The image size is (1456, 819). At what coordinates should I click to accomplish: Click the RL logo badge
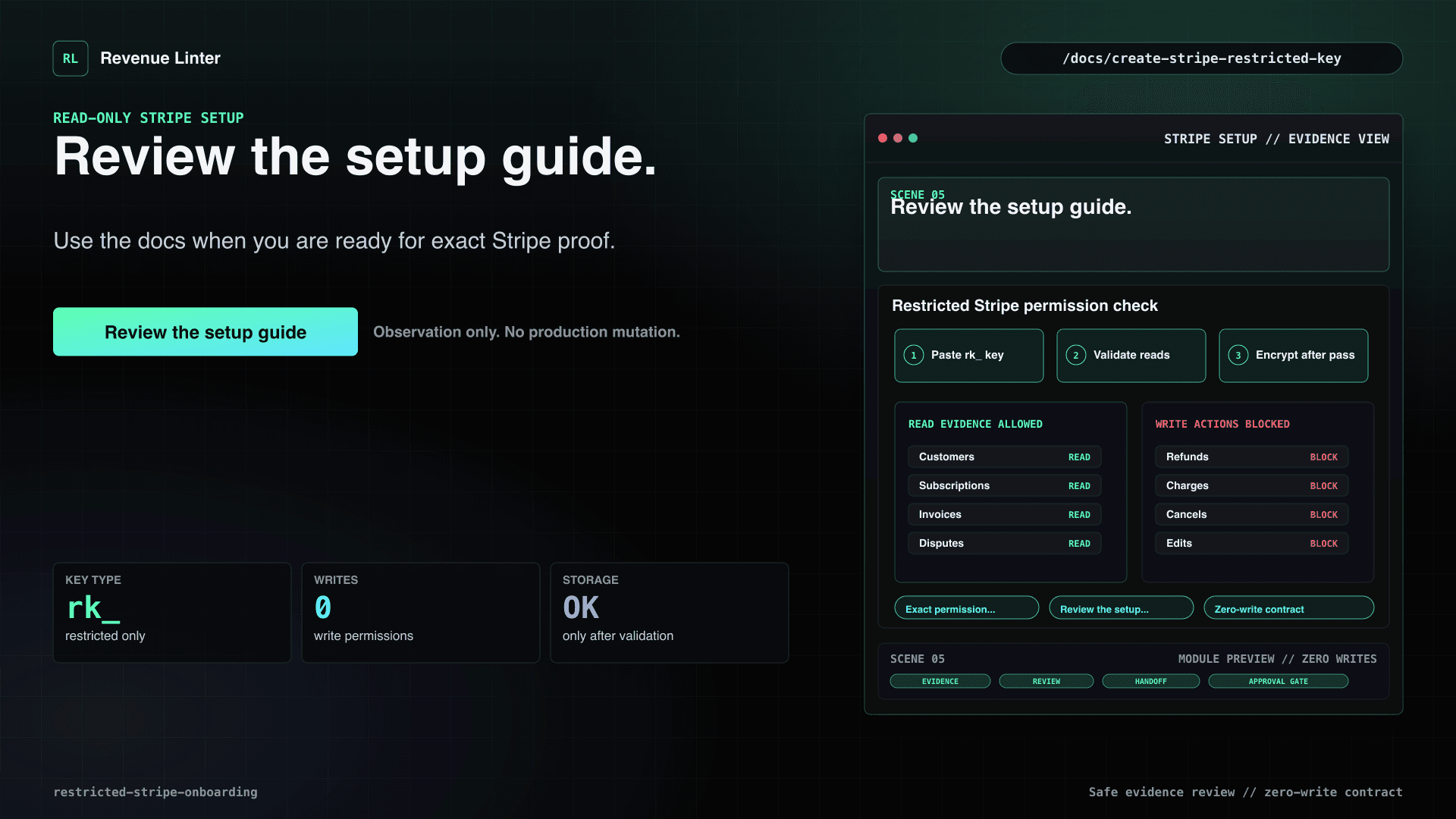pyautogui.click(x=71, y=58)
